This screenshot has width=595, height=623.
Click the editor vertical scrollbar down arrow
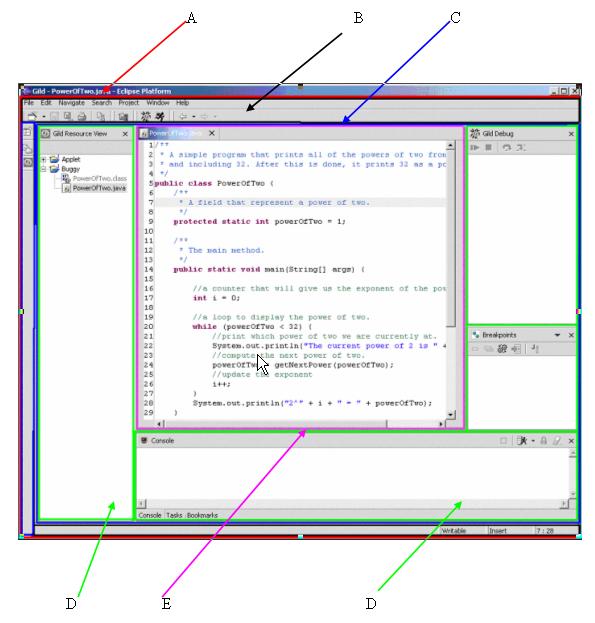pos(450,415)
